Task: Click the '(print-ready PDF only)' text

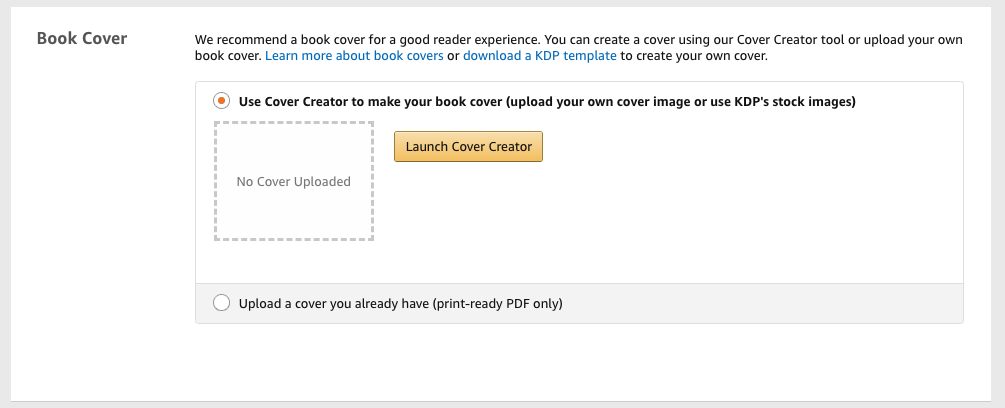Action: point(497,303)
